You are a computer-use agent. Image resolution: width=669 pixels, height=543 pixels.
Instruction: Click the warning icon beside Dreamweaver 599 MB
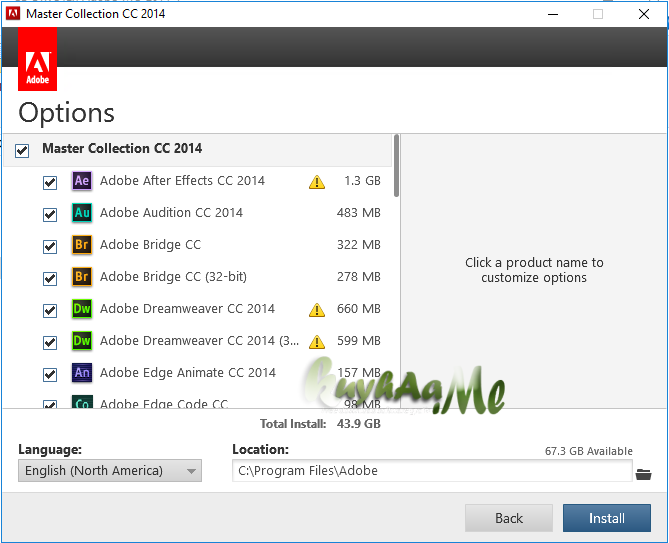pyautogui.click(x=317, y=342)
